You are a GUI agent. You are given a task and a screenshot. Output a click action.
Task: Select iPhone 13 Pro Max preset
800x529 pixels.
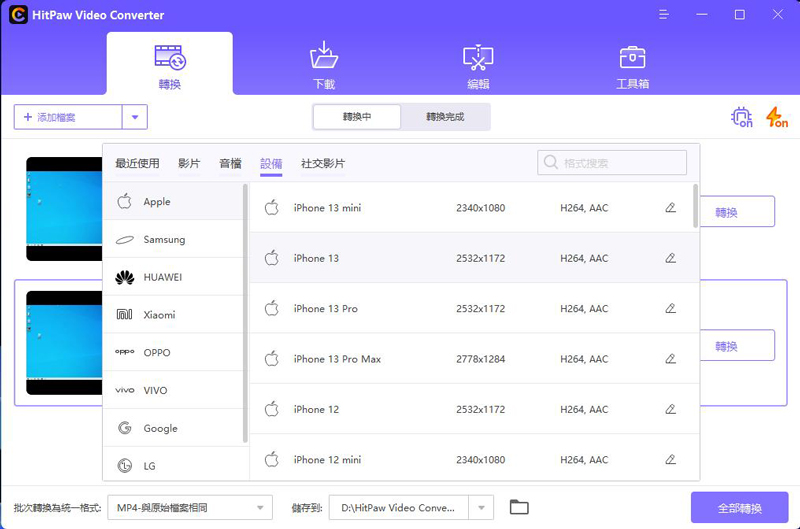[474, 359]
